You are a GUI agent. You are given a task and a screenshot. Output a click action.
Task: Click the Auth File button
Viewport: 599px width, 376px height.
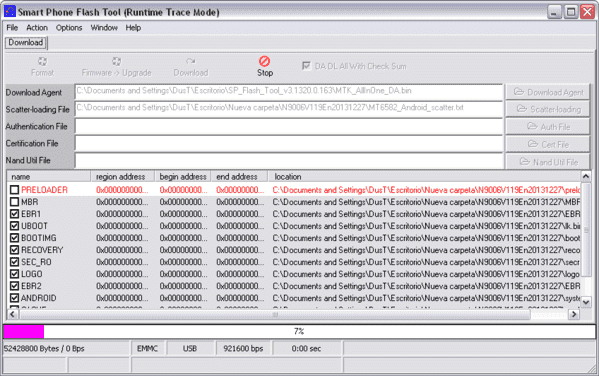pyautogui.click(x=548, y=126)
